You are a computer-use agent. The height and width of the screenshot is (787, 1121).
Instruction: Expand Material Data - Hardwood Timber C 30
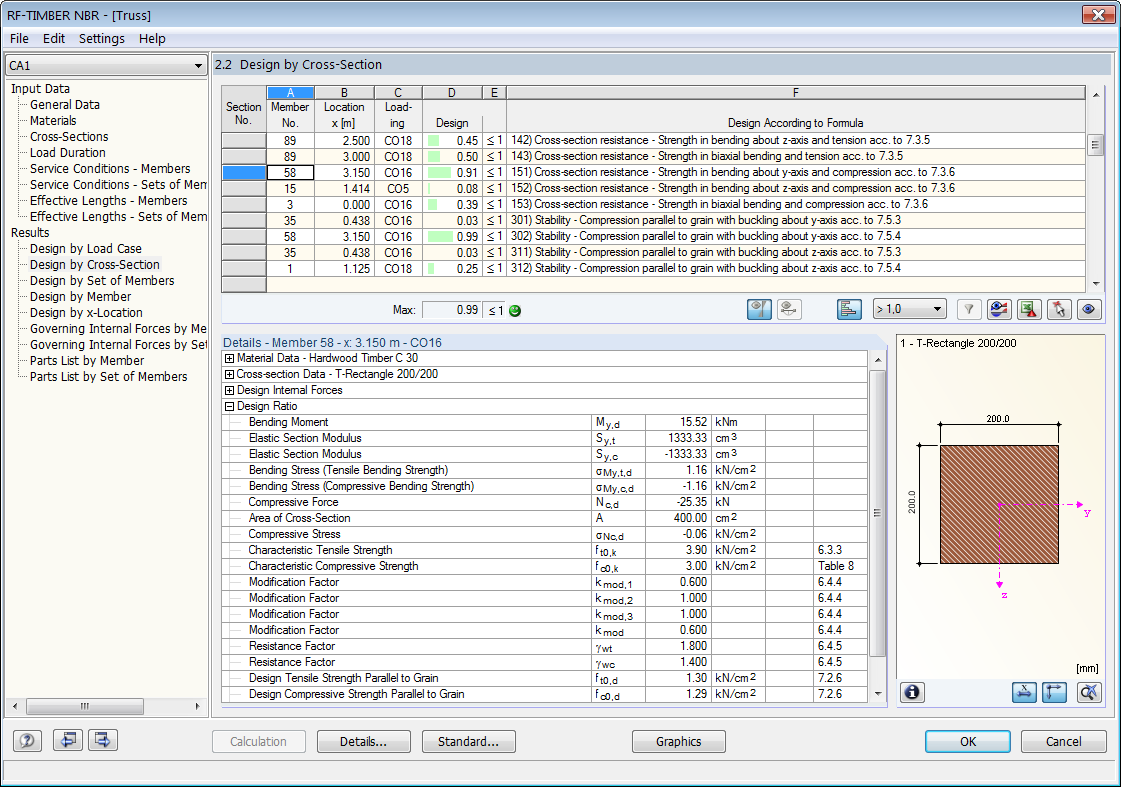tap(229, 358)
